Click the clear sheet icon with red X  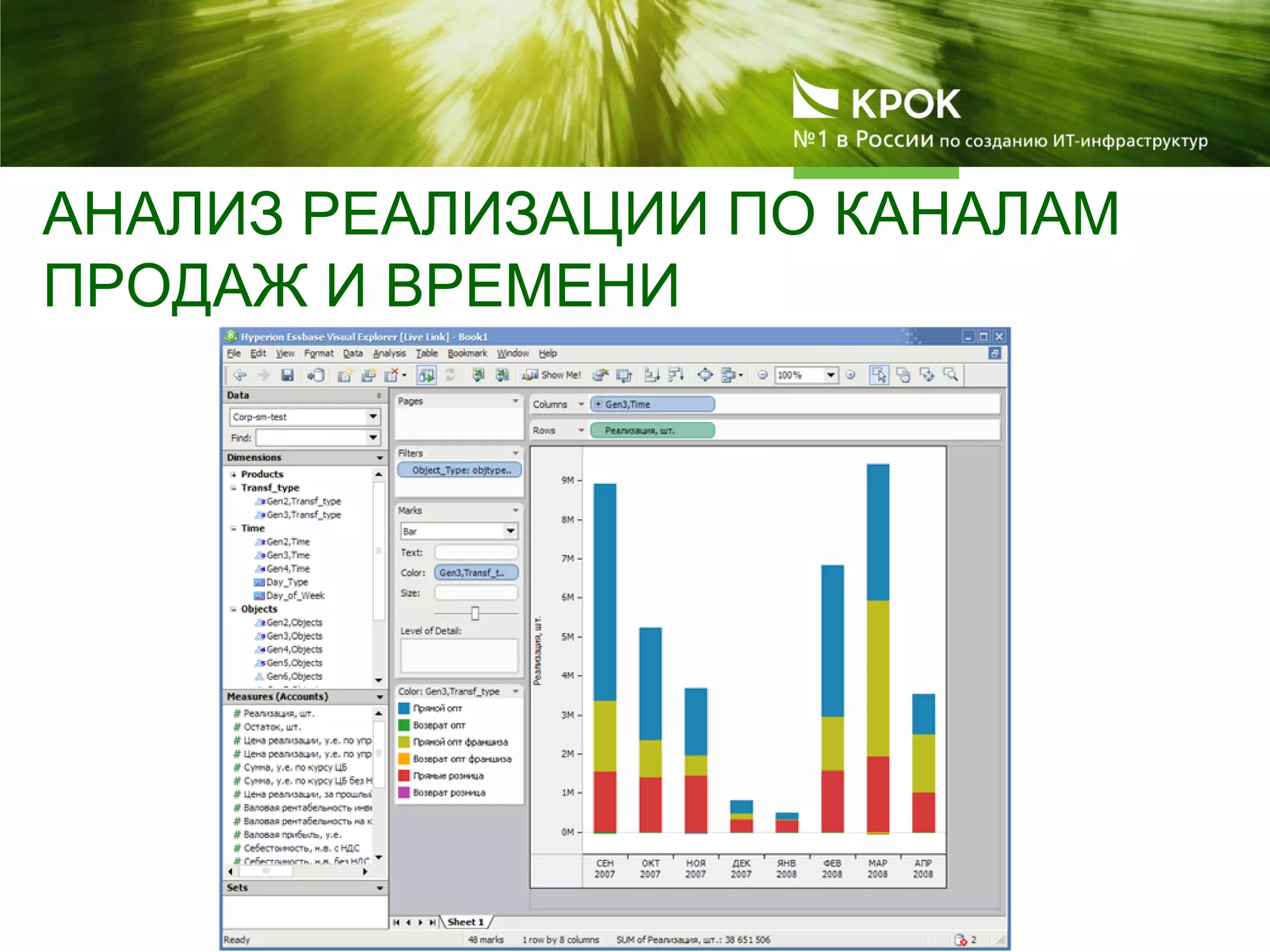393,375
